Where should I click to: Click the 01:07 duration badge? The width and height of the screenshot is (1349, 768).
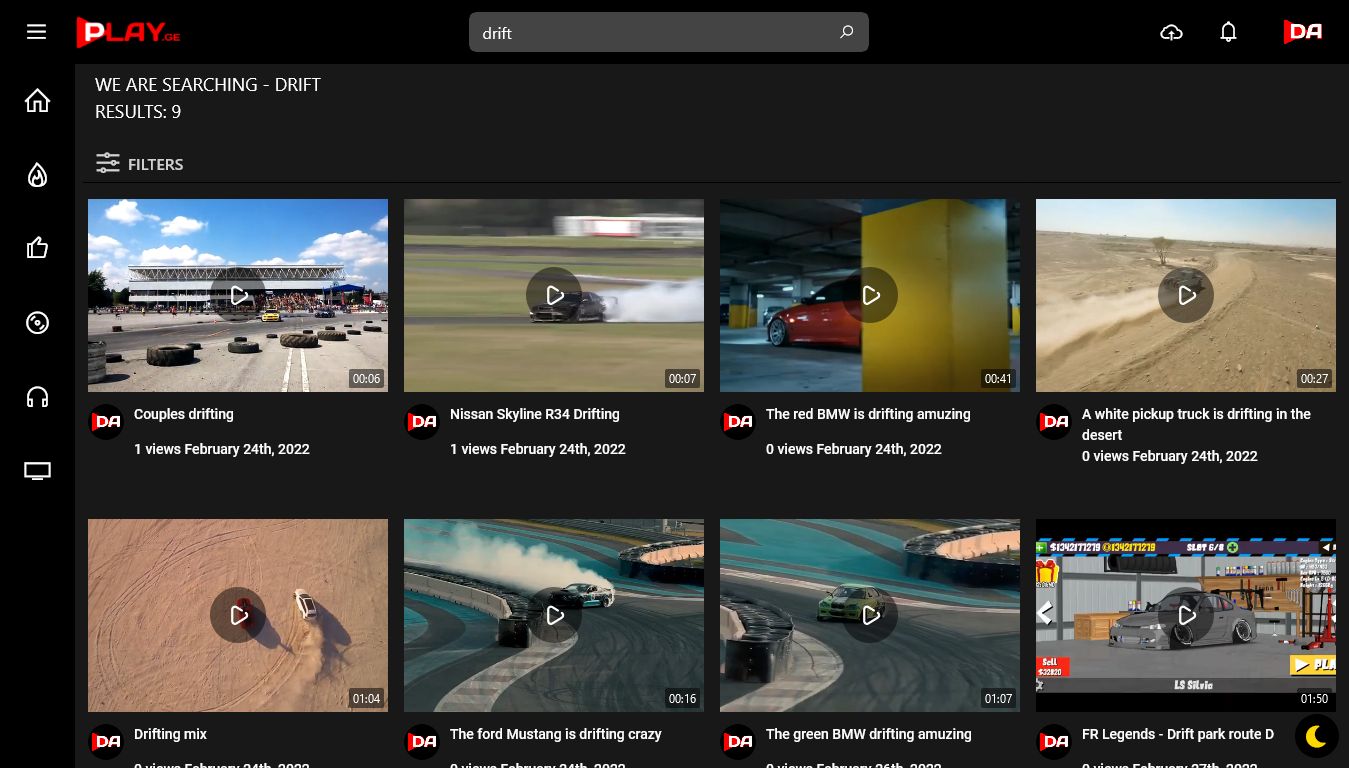point(998,699)
